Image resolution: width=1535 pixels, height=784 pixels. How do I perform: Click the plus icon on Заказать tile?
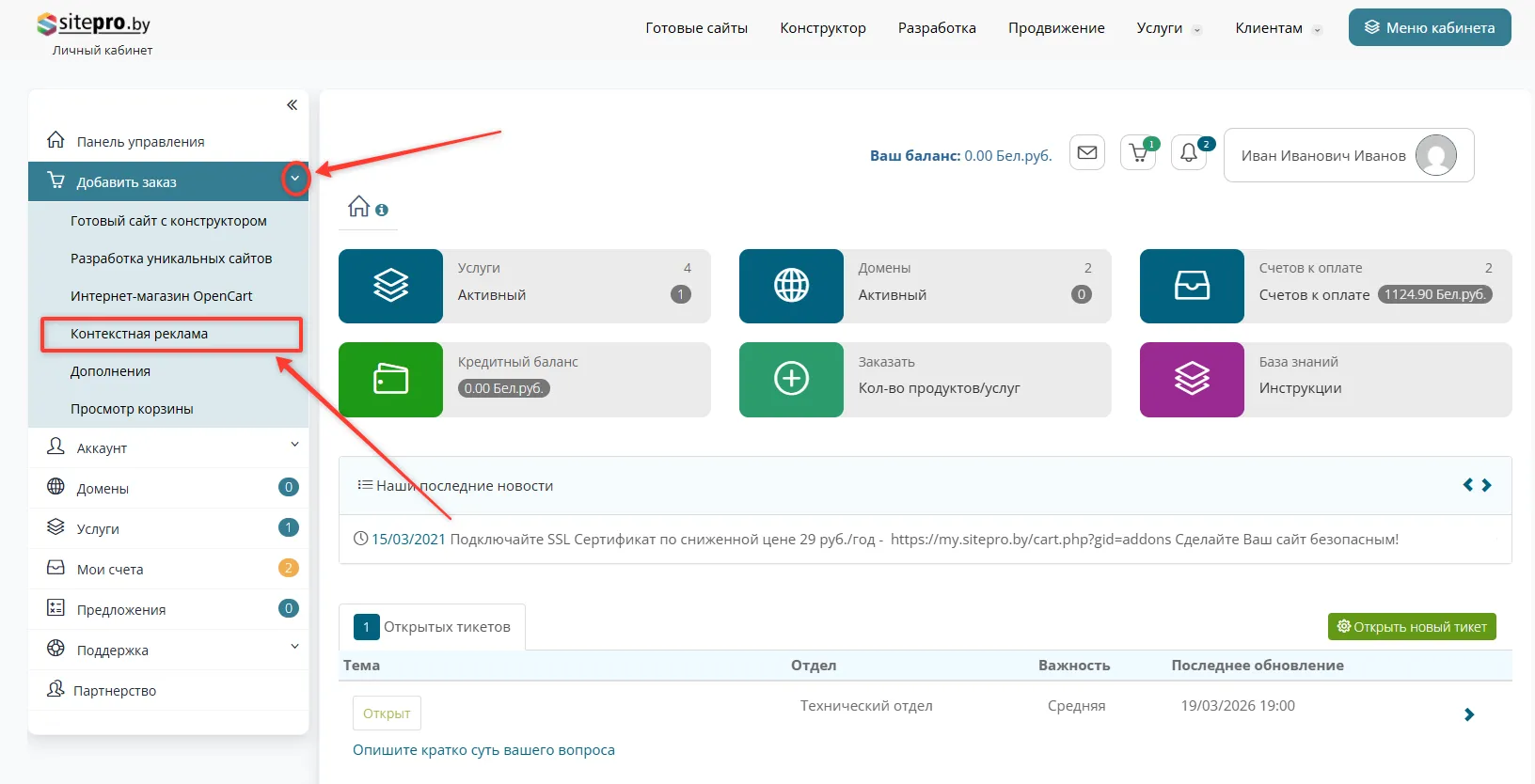click(x=791, y=379)
